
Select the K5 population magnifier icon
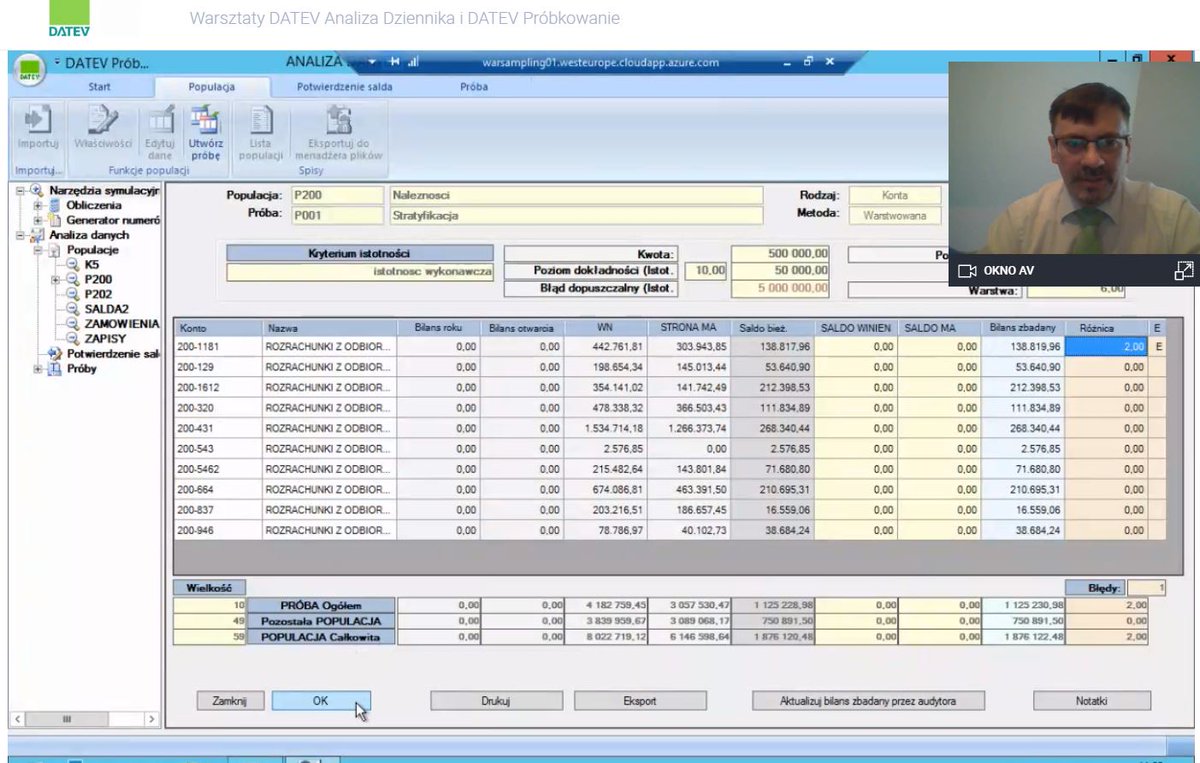pyautogui.click(x=73, y=265)
